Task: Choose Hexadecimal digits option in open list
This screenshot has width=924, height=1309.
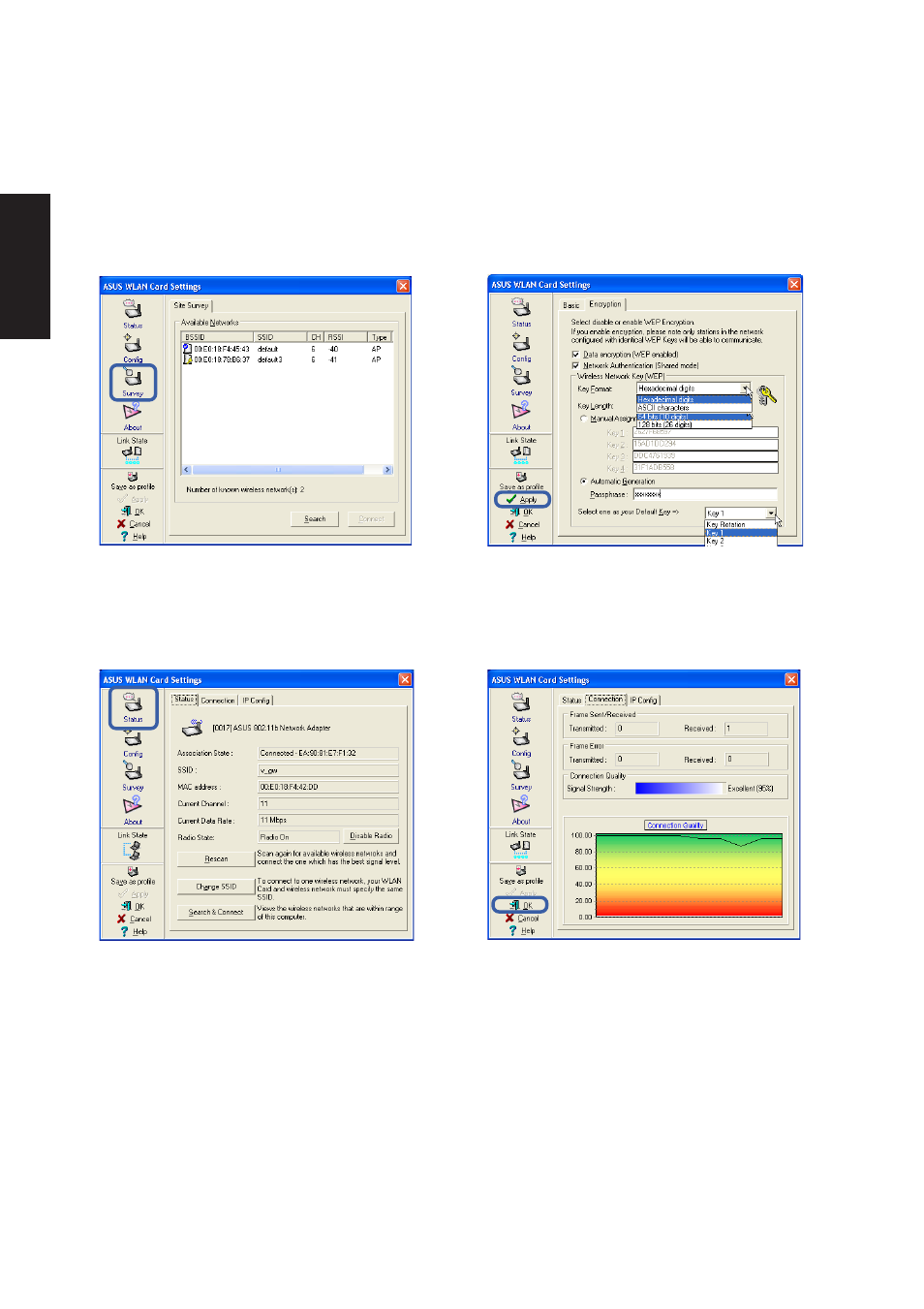Action: 693,399
